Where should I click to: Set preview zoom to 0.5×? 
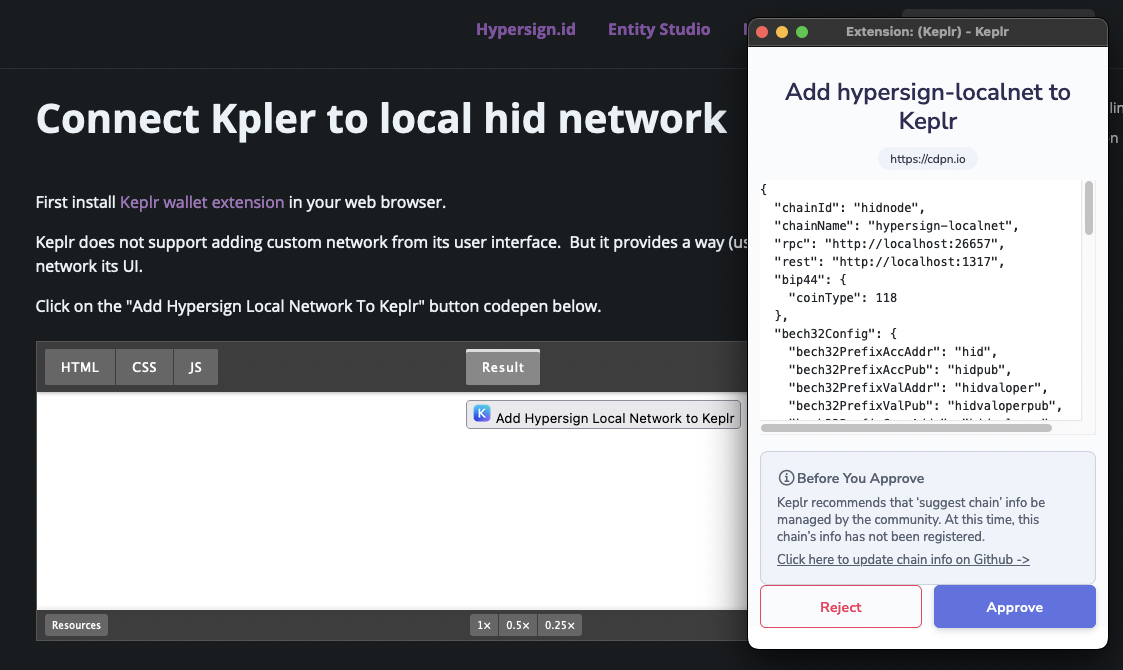point(517,625)
